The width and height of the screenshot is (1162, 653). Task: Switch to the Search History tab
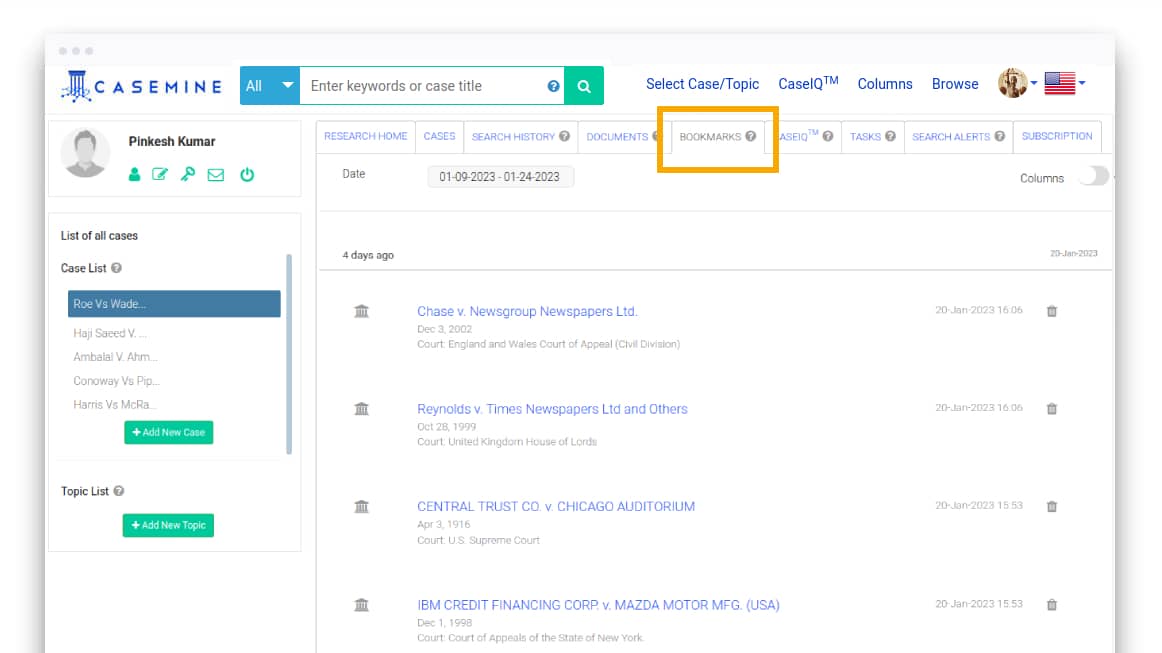click(x=520, y=137)
